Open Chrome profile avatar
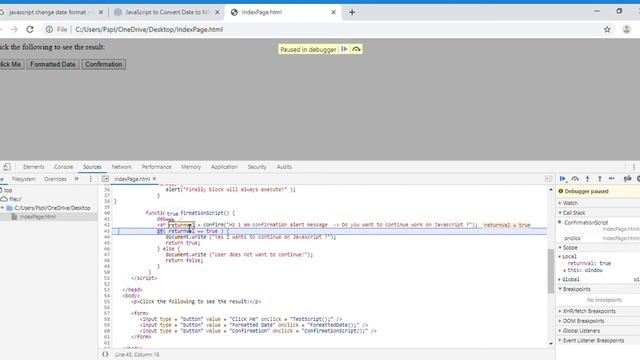640x360 pixels. [x=627, y=29]
